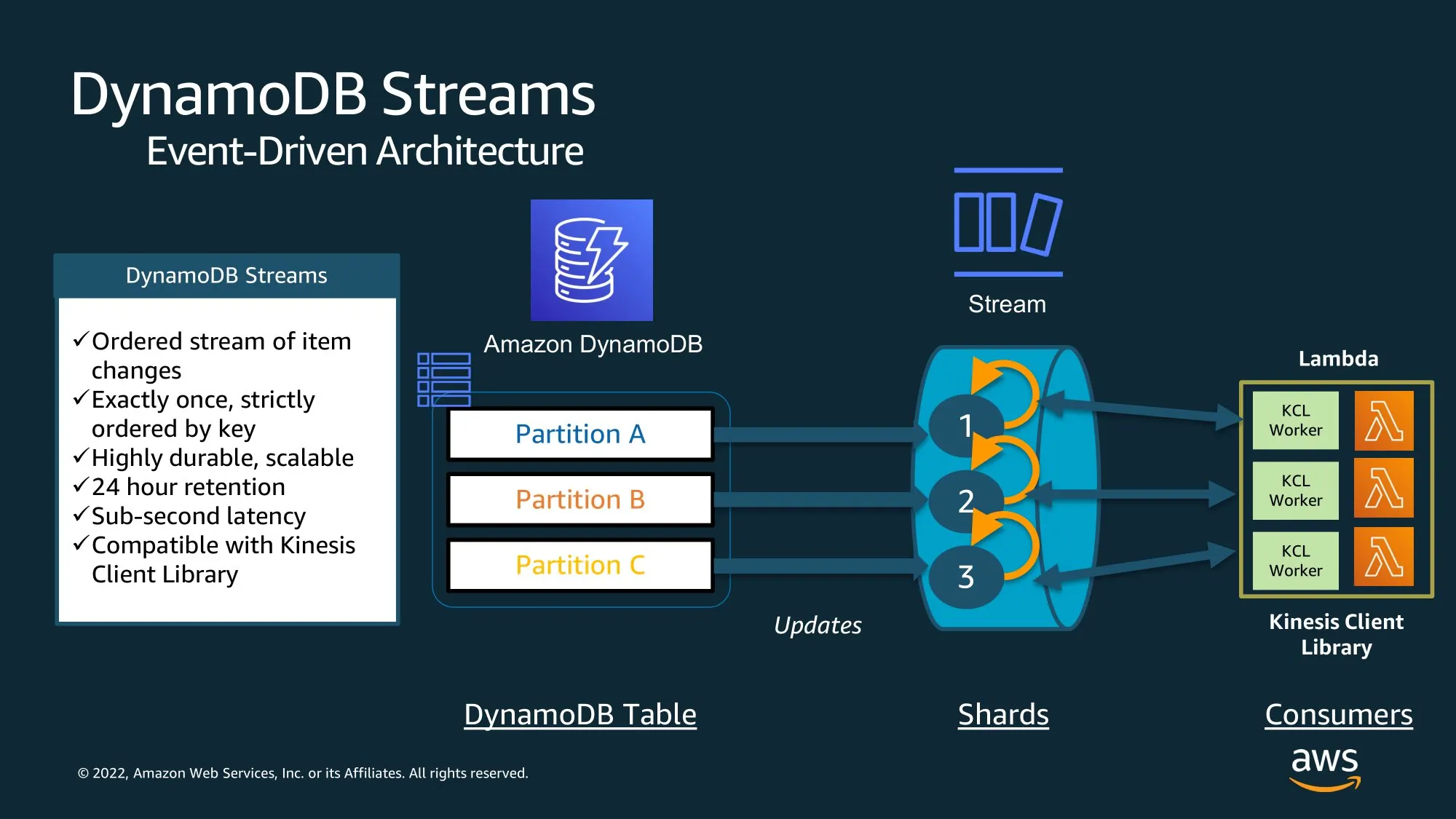Click the middle orange Lambda icon
The image size is (1456, 819).
click(1383, 488)
